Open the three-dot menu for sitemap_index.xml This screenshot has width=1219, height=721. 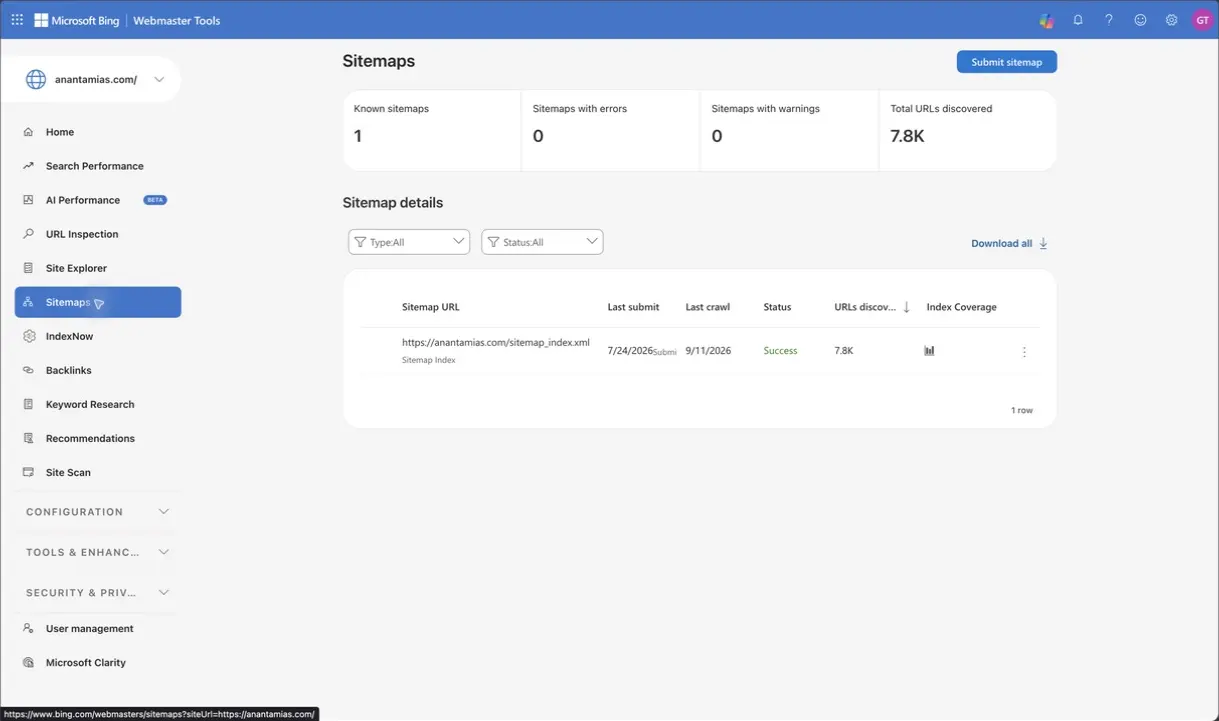click(x=1024, y=352)
